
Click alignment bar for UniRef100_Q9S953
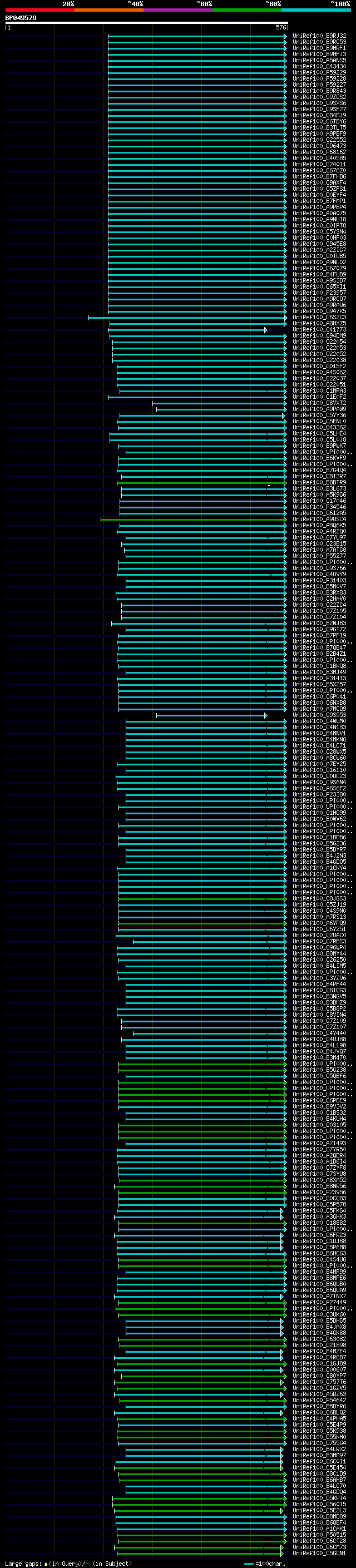coord(212,715)
